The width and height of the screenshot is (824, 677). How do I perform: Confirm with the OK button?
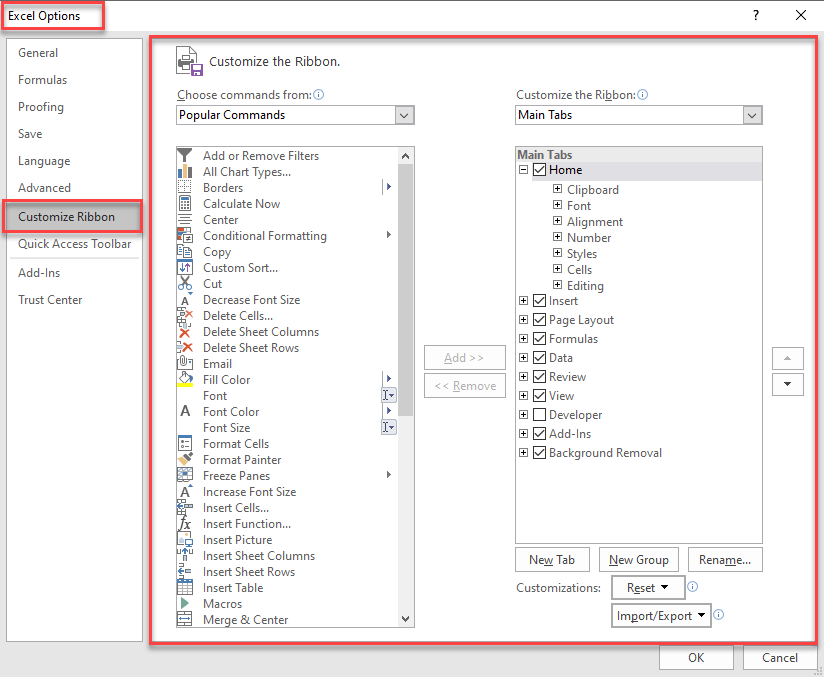tap(696, 658)
